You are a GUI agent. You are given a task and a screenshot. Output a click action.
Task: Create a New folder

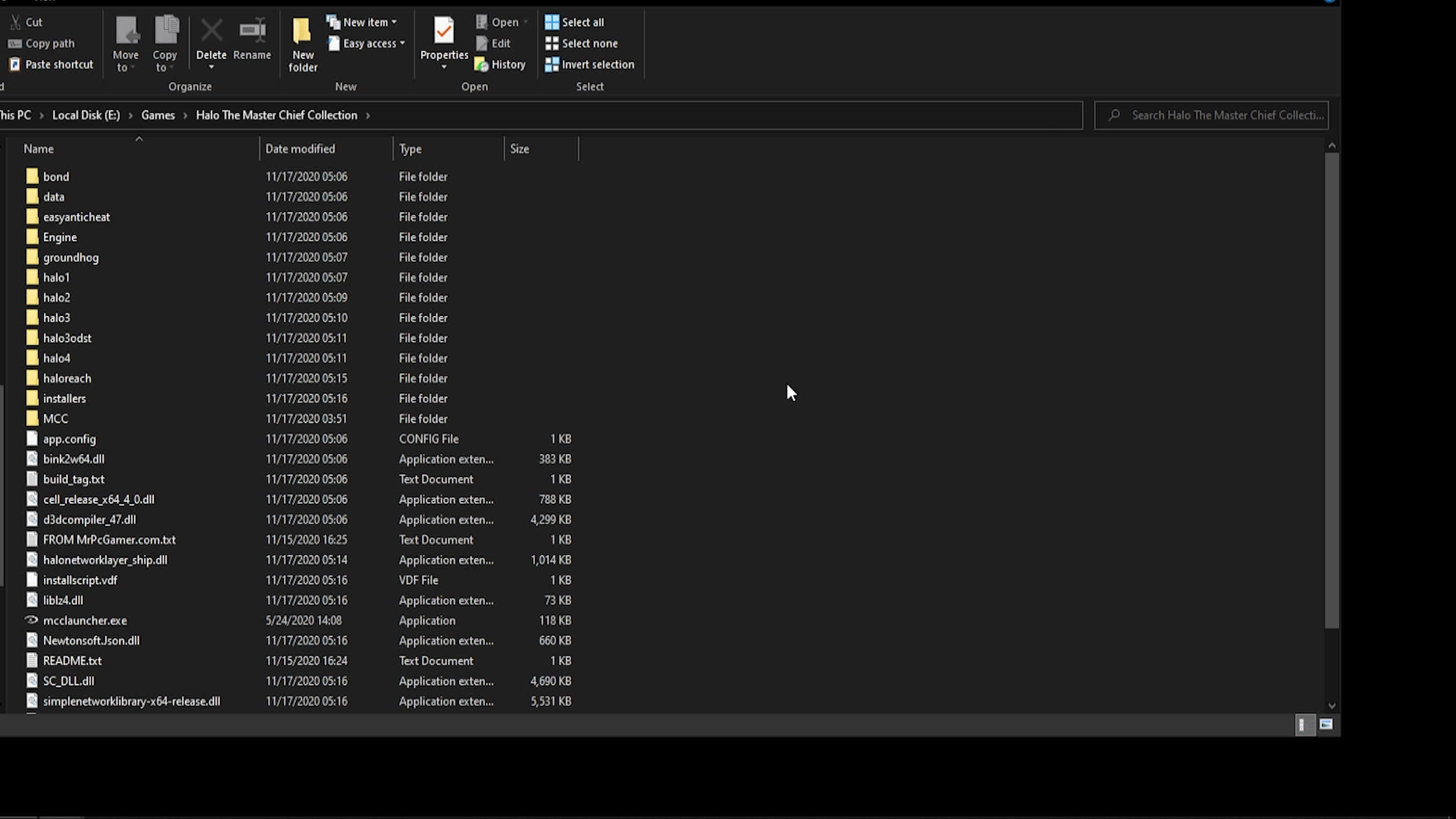[x=303, y=44]
